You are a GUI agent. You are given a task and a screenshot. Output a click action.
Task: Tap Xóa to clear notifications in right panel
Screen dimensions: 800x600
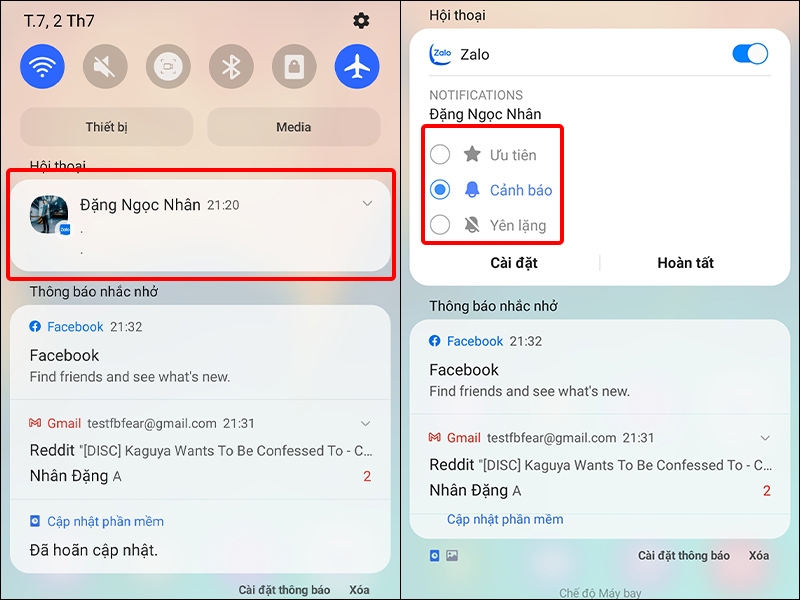pyautogui.click(x=759, y=556)
